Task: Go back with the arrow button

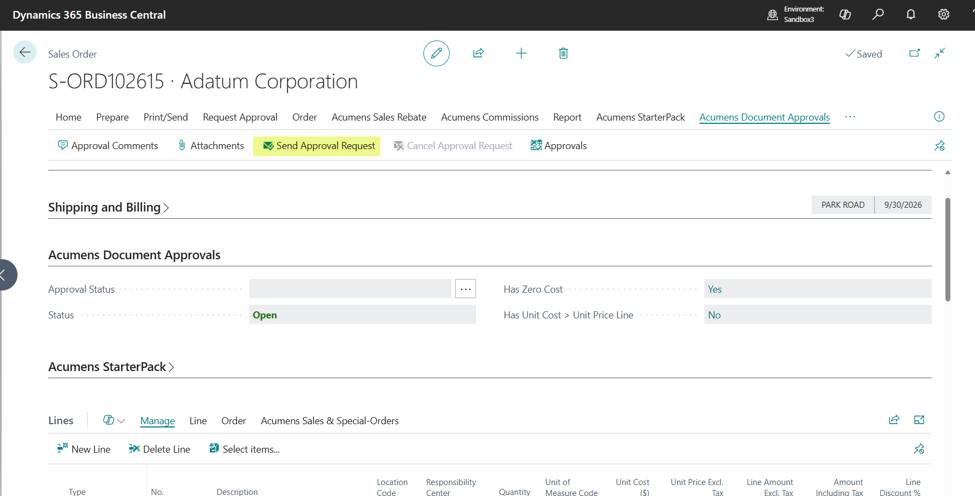Action: 25,53
